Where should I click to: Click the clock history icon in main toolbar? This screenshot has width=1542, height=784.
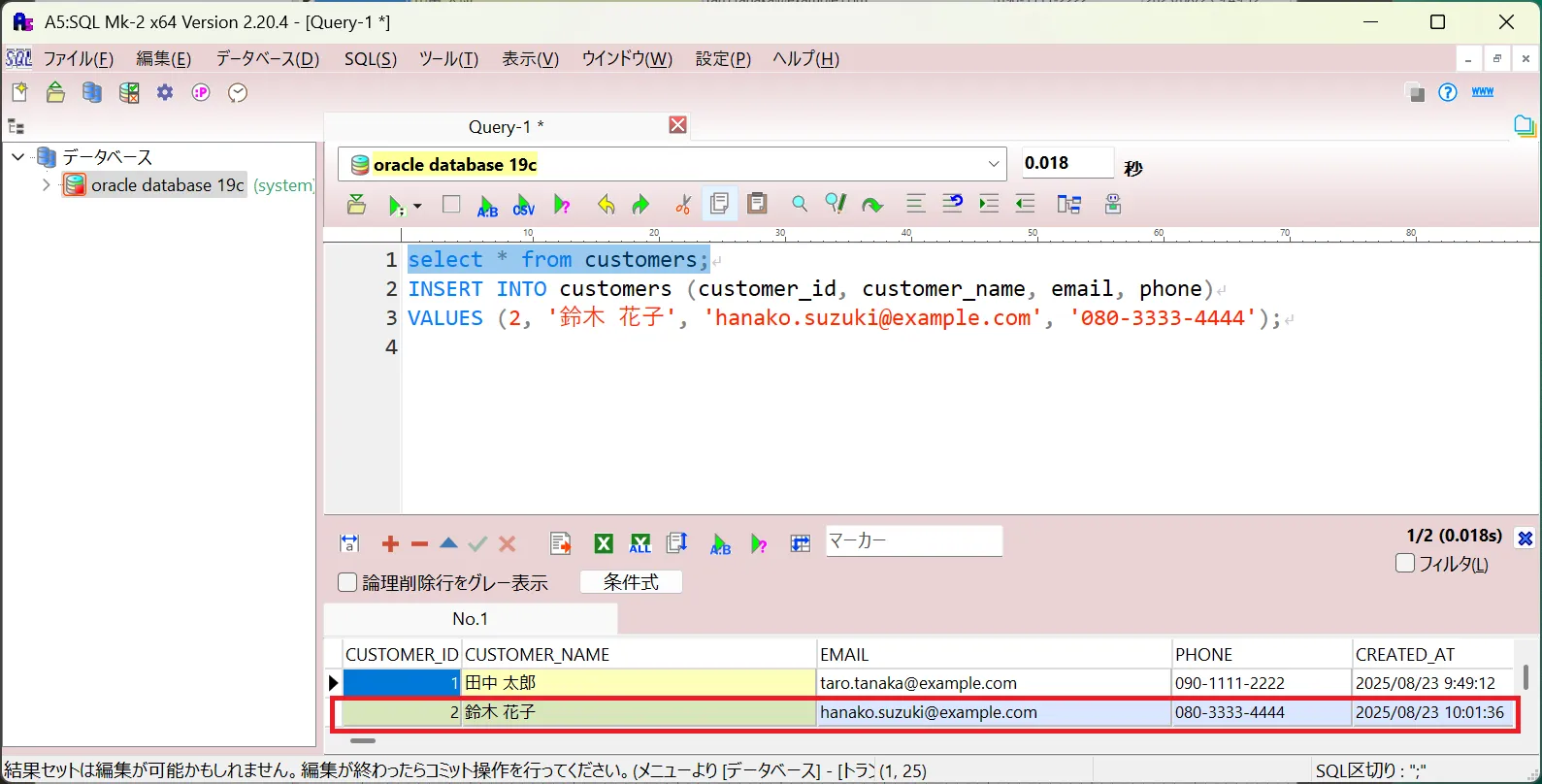(238, 92)
